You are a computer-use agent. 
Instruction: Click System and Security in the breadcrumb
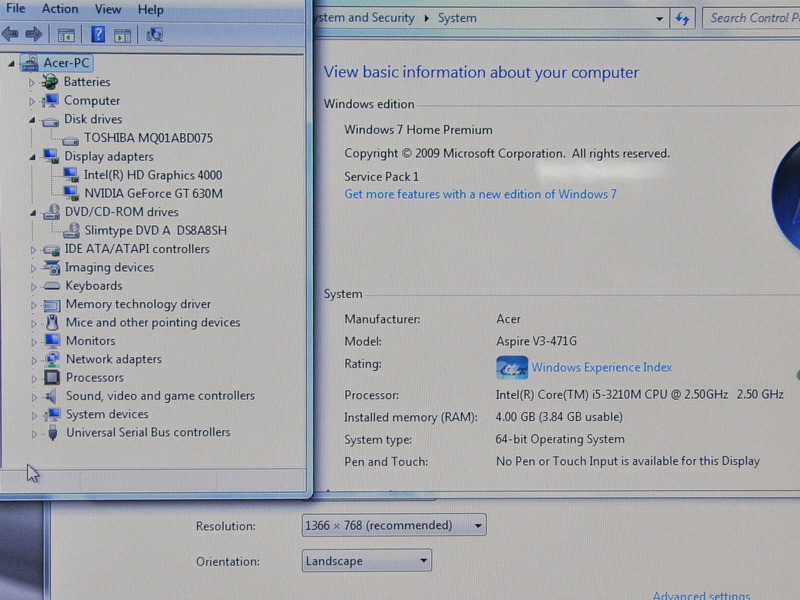(364, 18)
